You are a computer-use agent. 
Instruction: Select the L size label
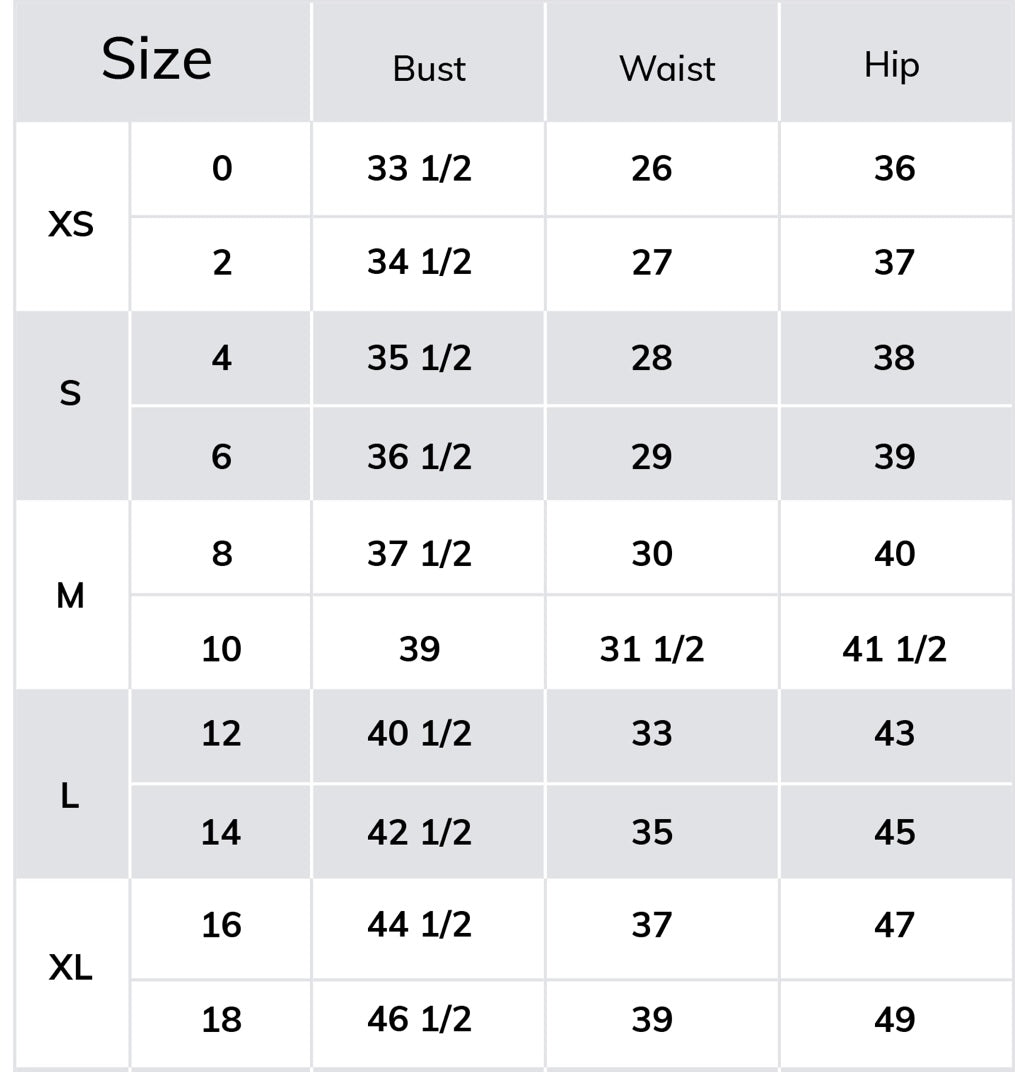[x=70, y=796]
